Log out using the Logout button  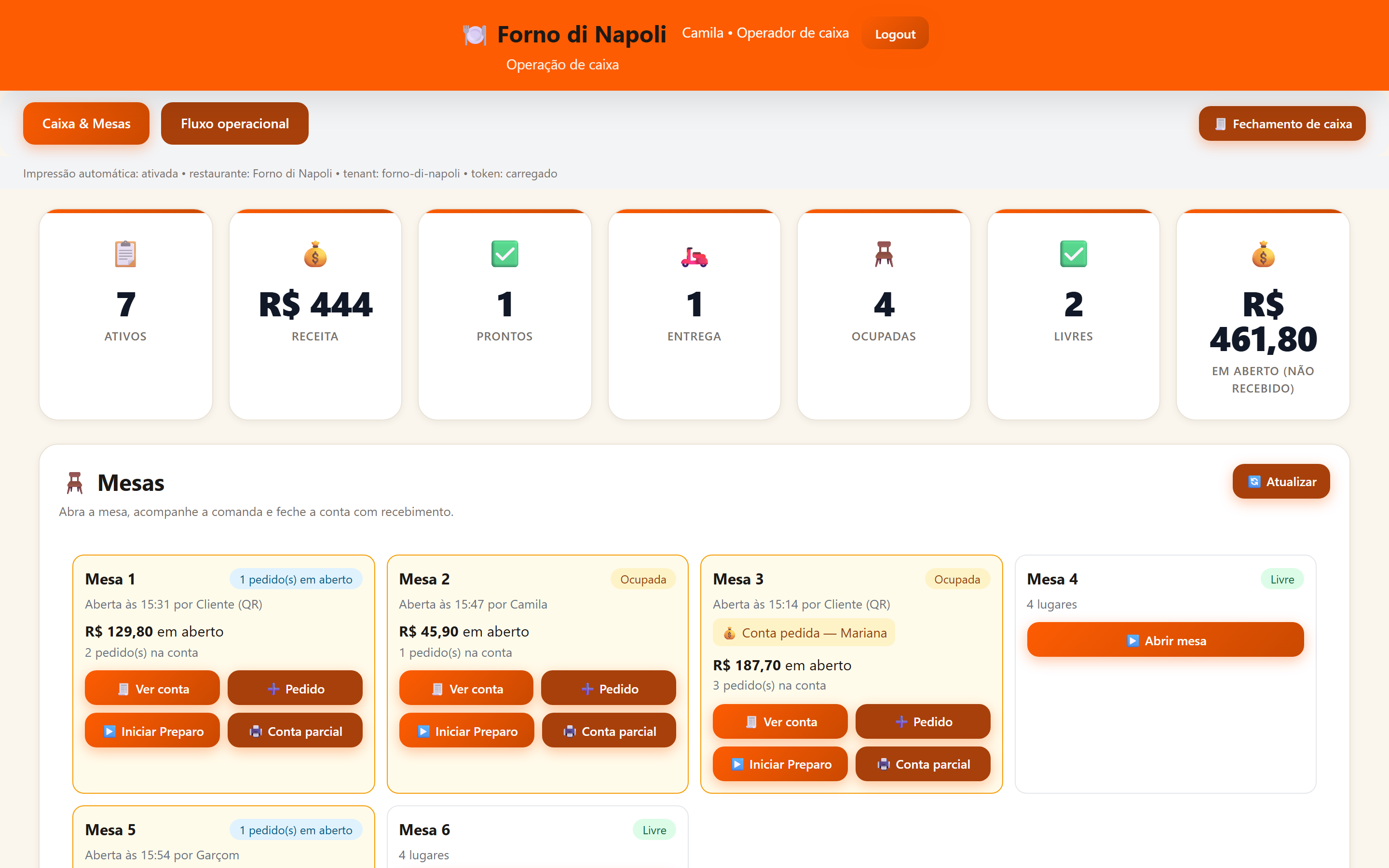(895, 34)
